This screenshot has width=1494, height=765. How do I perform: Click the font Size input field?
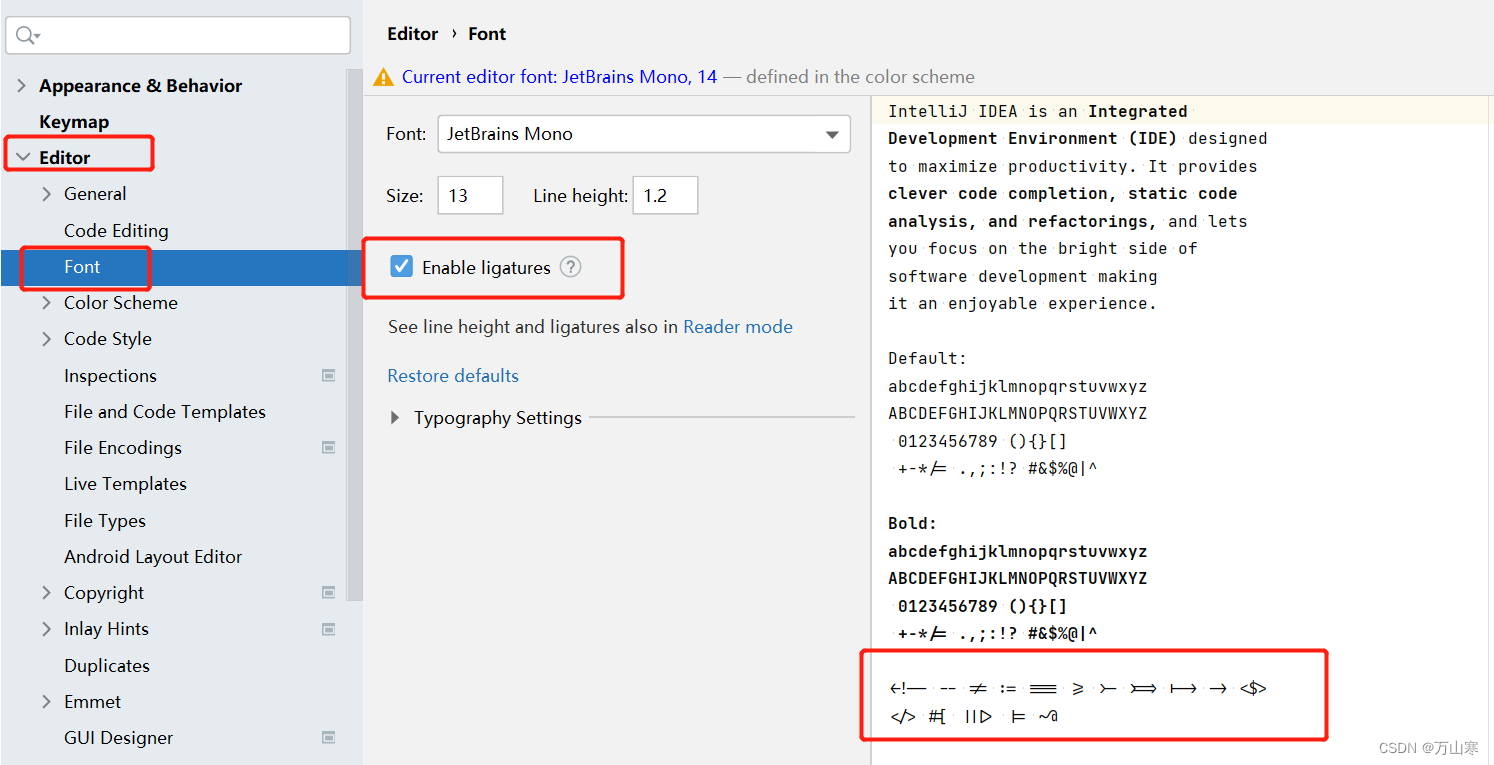pyautogui.click(x=470, y=196)
